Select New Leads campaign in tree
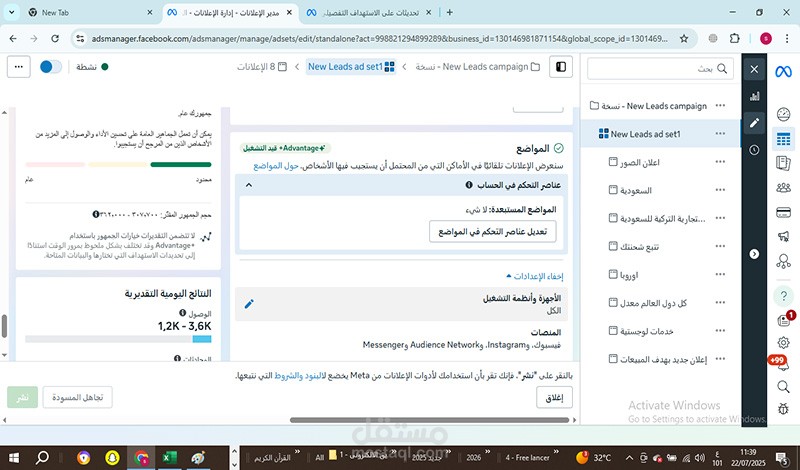800x470 pixels. [x=648, y=106]
